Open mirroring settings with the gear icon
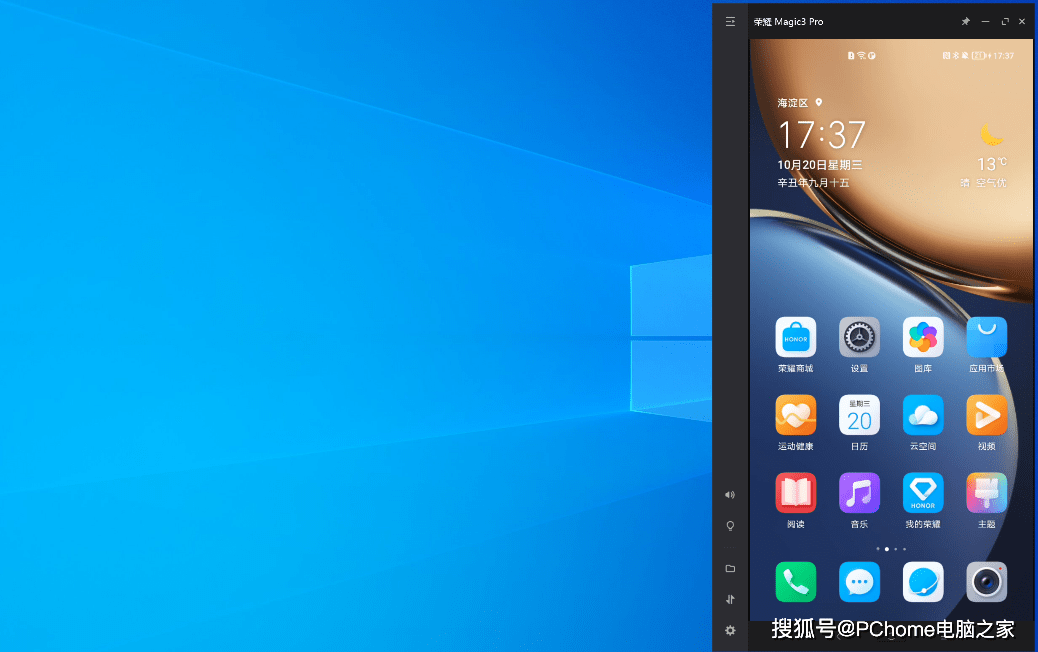This screenshot has height=652, width=1038. coord(730,631)
